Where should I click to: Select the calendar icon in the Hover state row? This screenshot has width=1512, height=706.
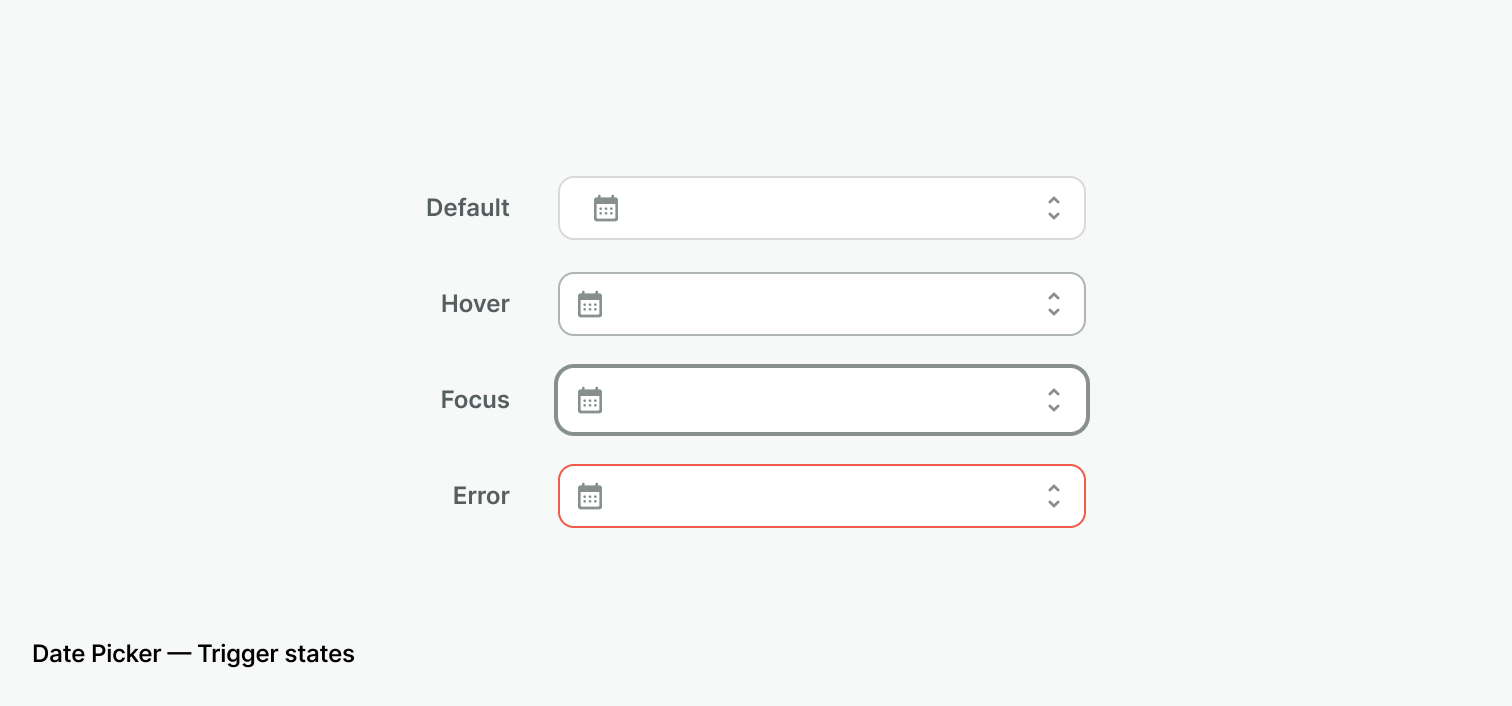pos(590,304)
